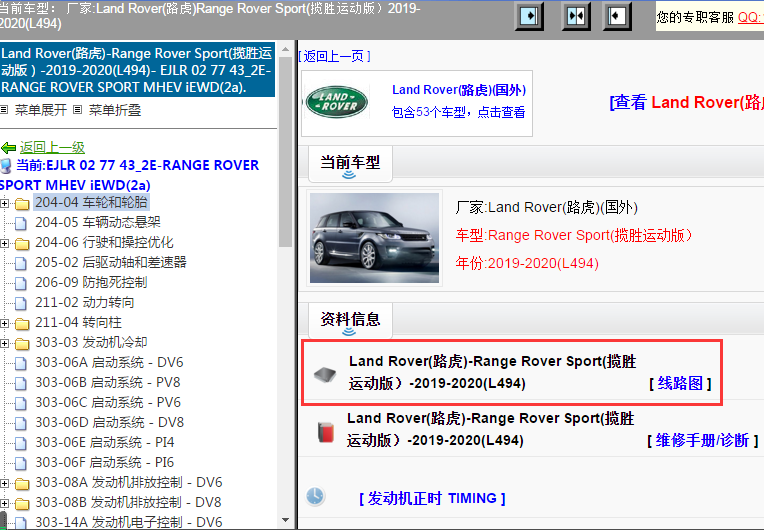
Task: Click the folder icon for 204-04 车轮和轮胎
Action: pyautogui.click(x=21, y=203)
